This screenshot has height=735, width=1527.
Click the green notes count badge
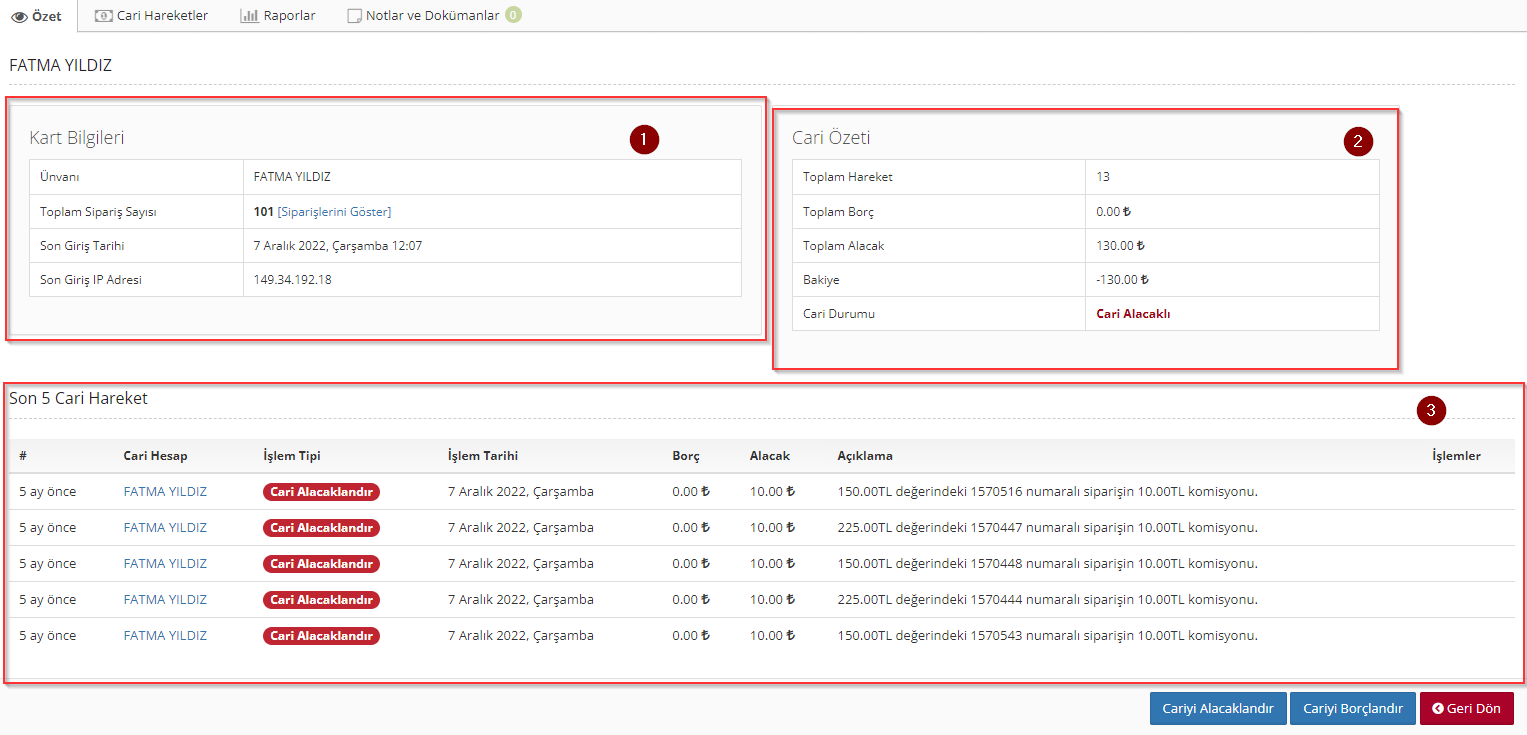513,15
